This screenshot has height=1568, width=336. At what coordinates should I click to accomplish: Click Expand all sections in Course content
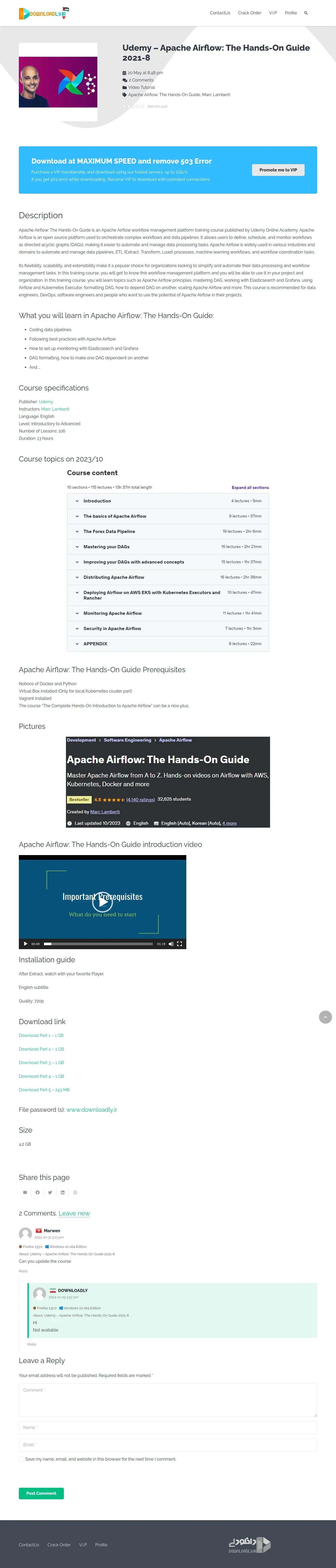[x=250, y=488]
